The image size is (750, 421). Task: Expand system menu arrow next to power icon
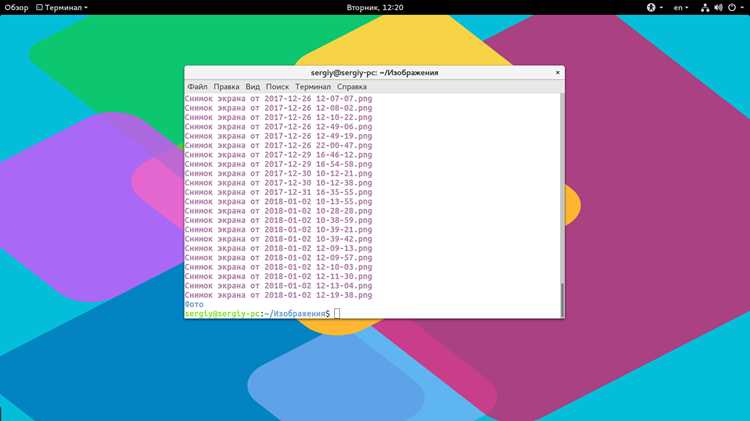point(742,8)
